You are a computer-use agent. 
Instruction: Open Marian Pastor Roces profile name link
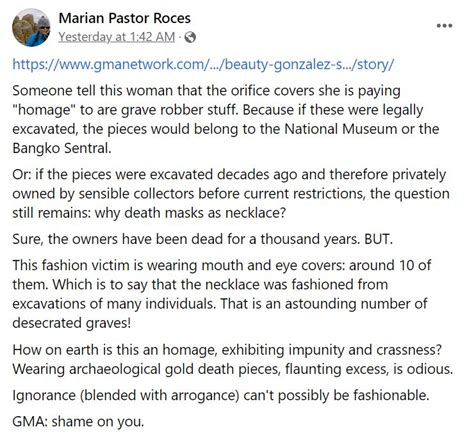pyautogui.click(x=125, y=18)
